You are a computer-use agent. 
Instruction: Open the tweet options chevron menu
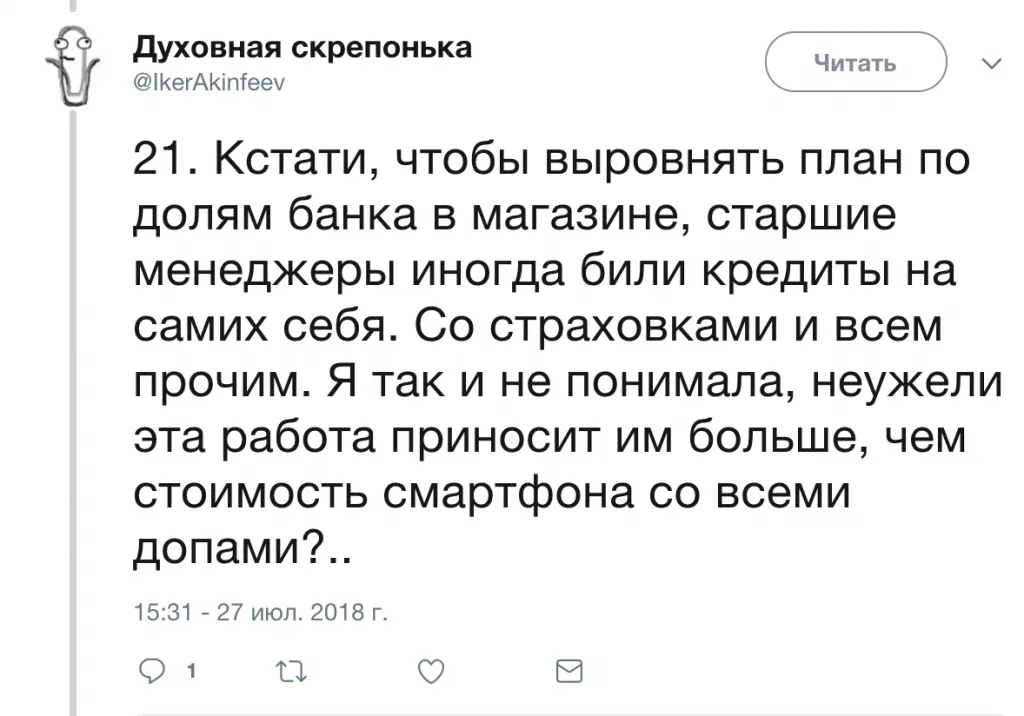click(991, 64)
